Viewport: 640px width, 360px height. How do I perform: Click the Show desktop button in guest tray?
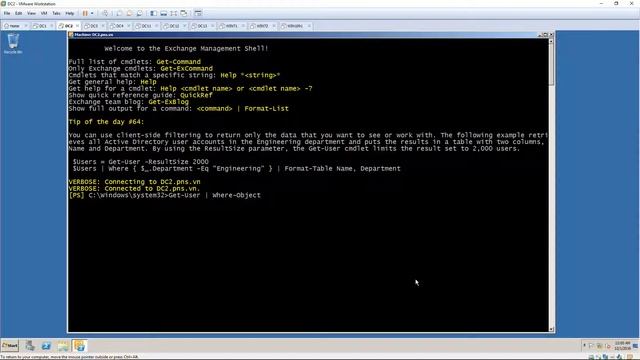pyautogui.click(x=636, y=346)
